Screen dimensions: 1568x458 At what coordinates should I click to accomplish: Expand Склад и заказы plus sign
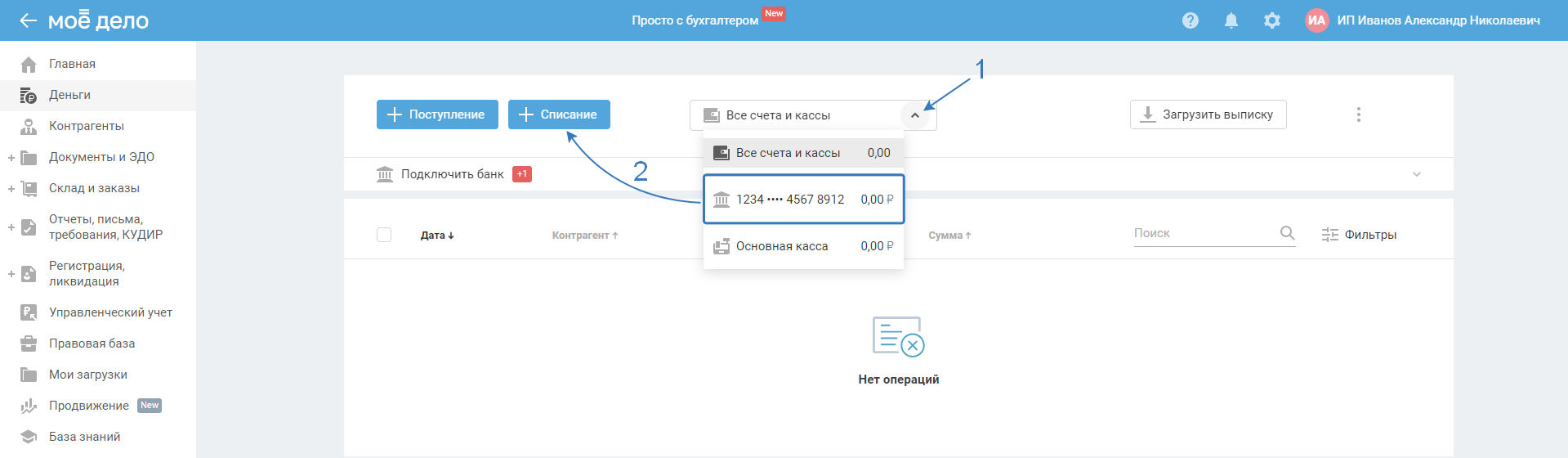pos(11,188)
